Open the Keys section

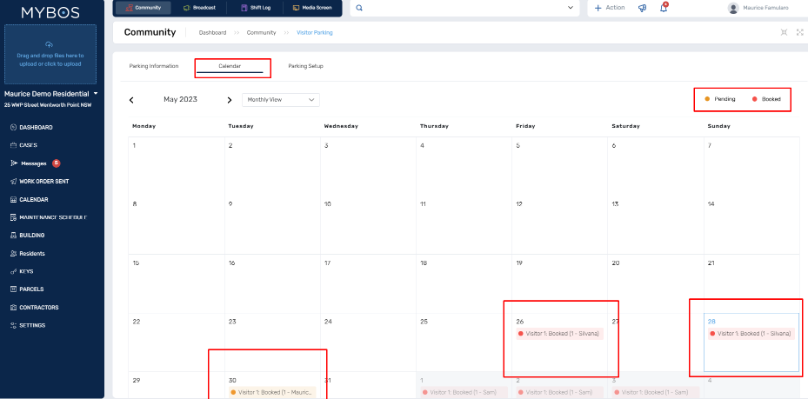click(x=28, y=271)
